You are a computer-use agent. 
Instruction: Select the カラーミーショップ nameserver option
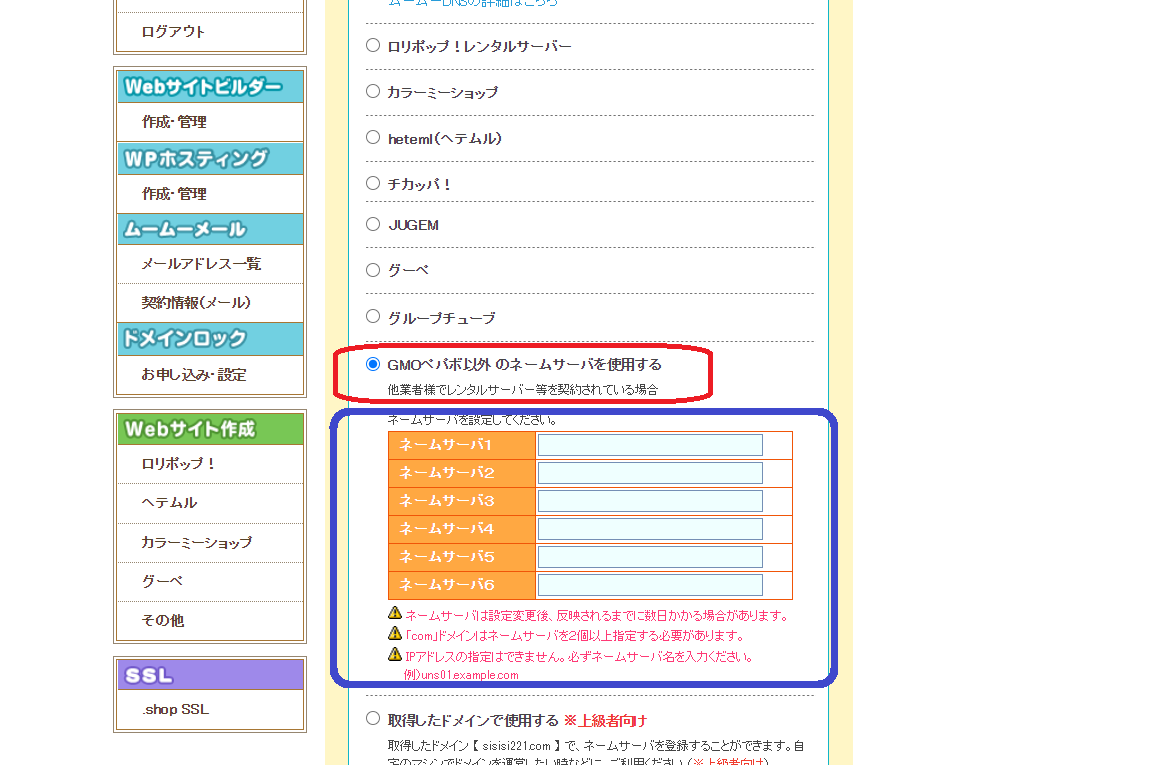coord(373,91)
